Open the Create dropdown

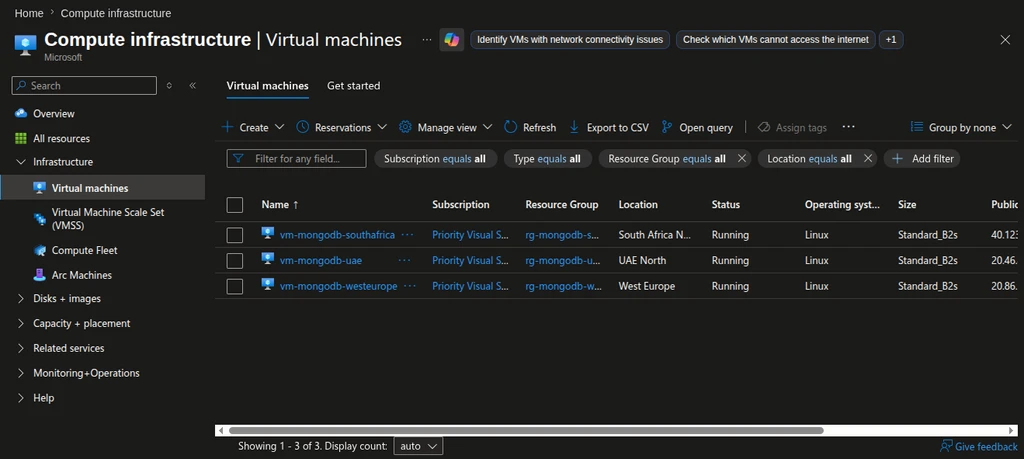(253, 127)
